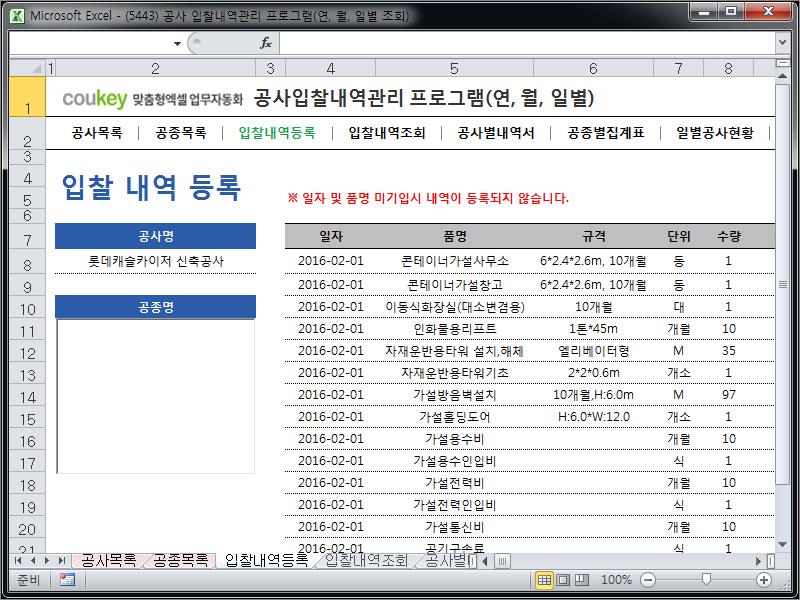800x600 pixels.
Task: Click quantity cell 97
Action: point(729,394)
